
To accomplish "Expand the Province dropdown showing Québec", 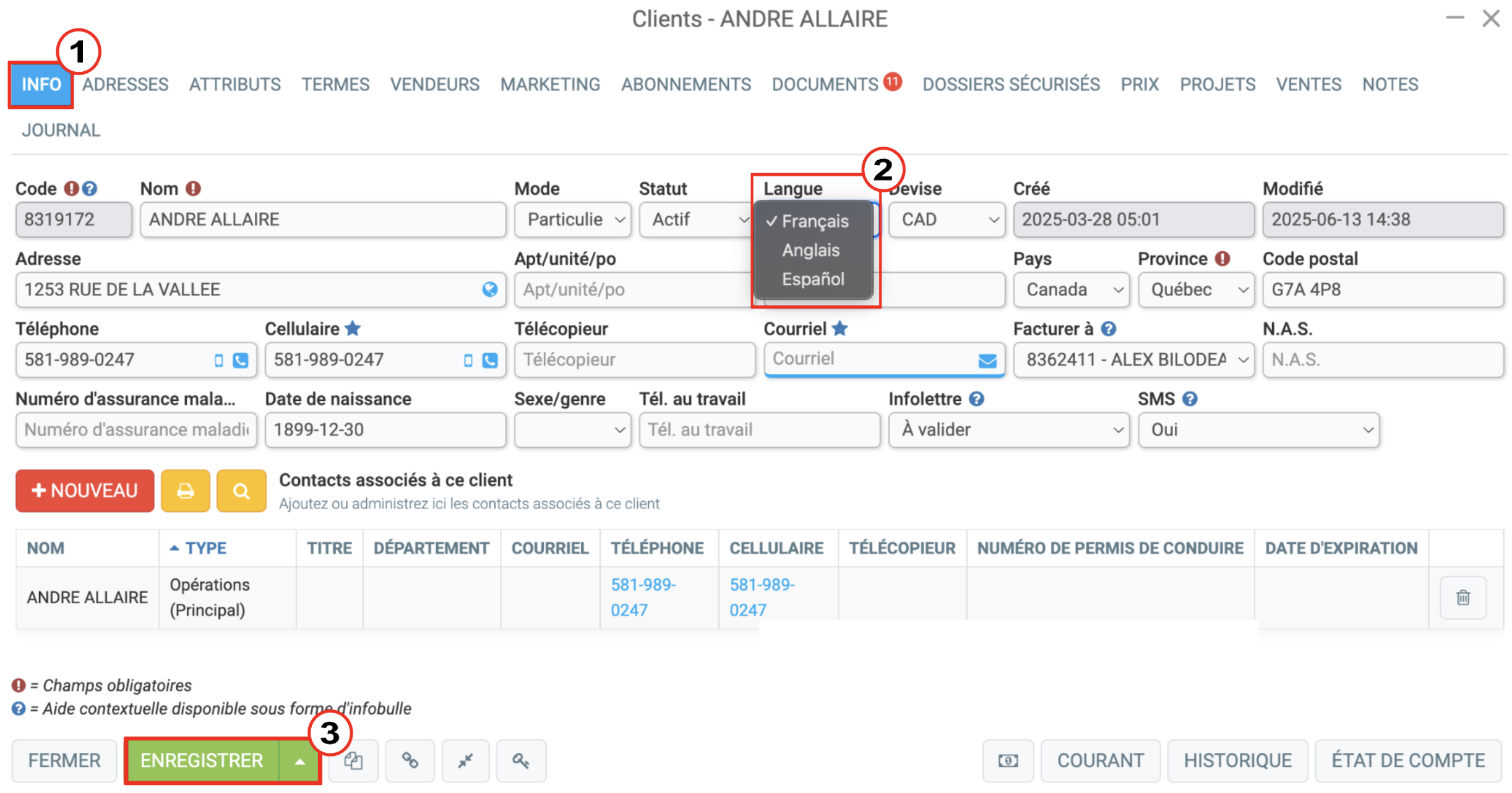I will pyautogui.click(x=1196, y=289).
